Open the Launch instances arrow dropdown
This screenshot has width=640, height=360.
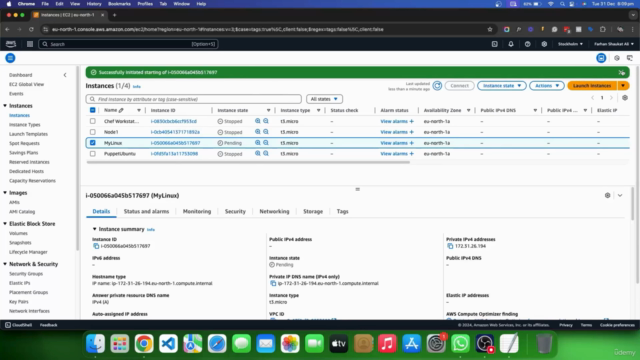pyautogui.click(x=623, y=86)
